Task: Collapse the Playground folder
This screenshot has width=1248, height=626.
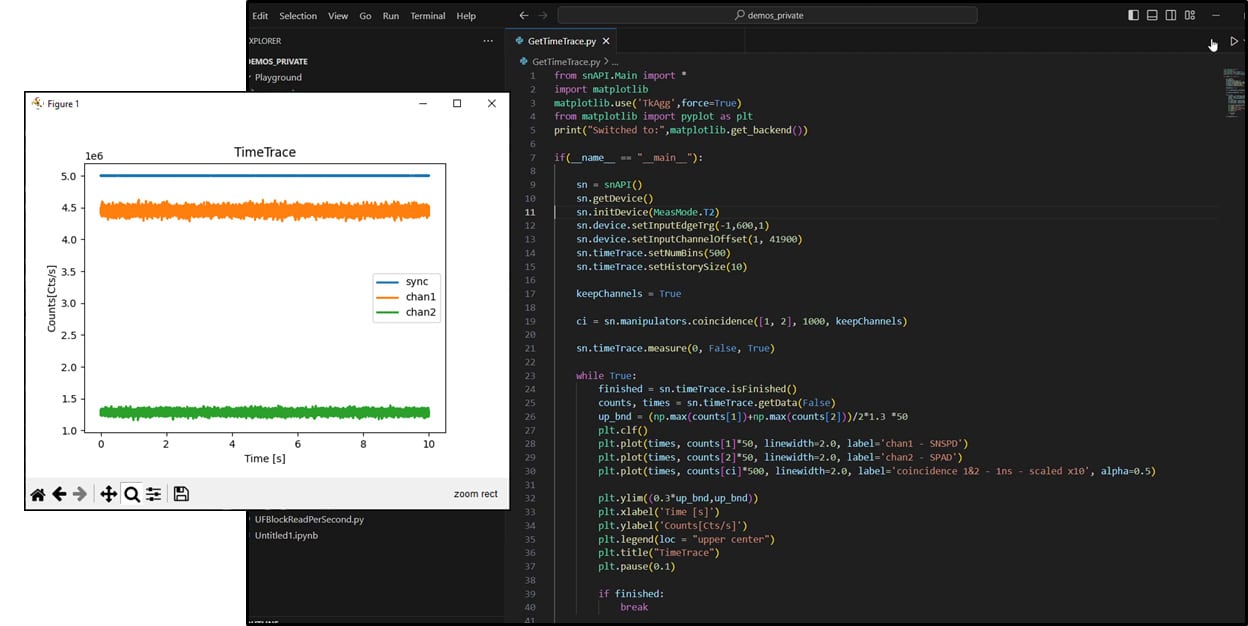Action: pos(278,77)
